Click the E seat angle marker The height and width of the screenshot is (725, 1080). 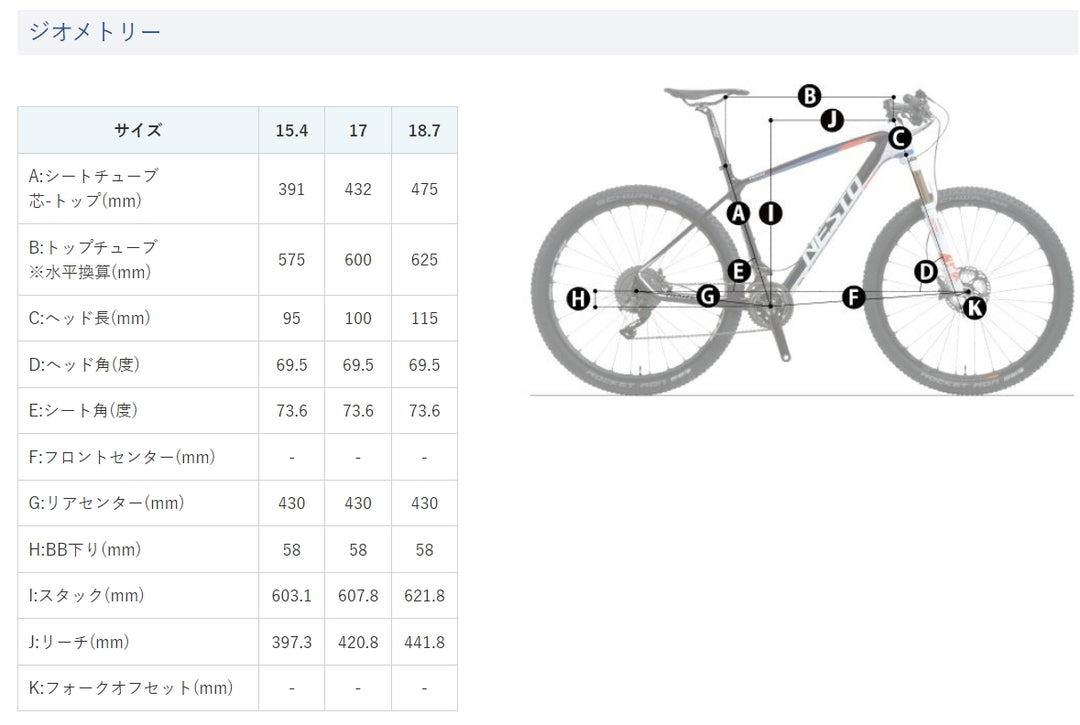(x=739, y=270)
